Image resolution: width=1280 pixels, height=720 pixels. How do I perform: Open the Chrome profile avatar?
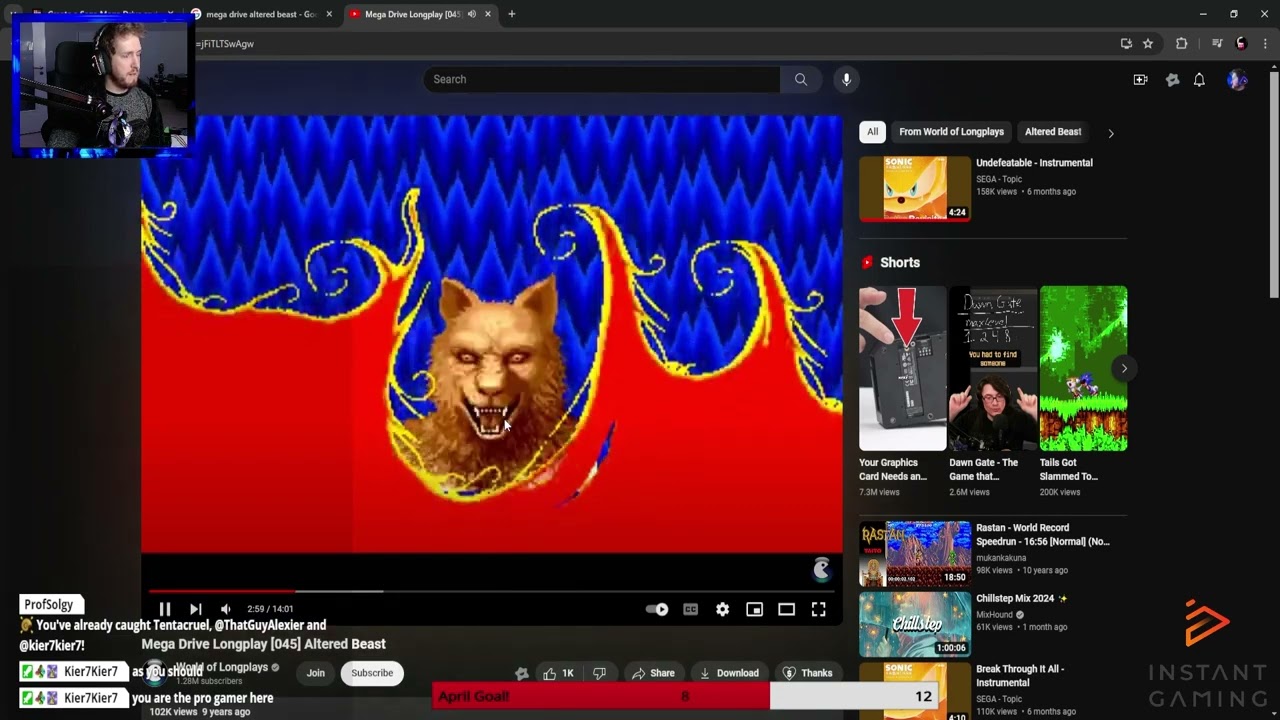pyautogui.click(x=1242, y=44)
